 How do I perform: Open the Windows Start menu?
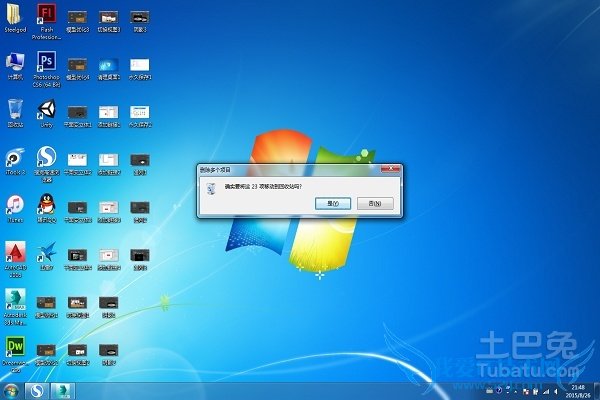11,389
